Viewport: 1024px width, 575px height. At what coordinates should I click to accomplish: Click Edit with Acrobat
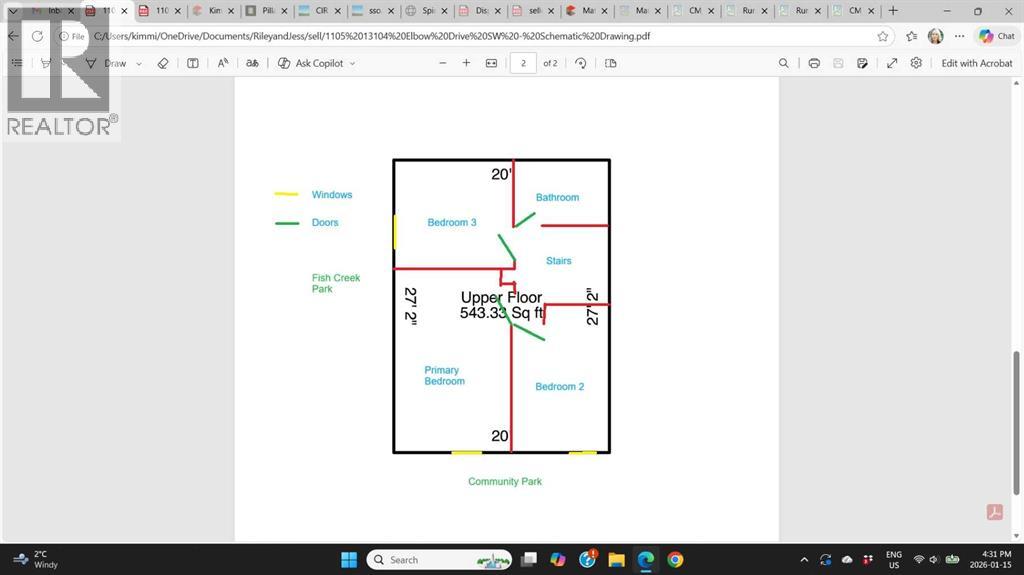(x=976, y=63)
